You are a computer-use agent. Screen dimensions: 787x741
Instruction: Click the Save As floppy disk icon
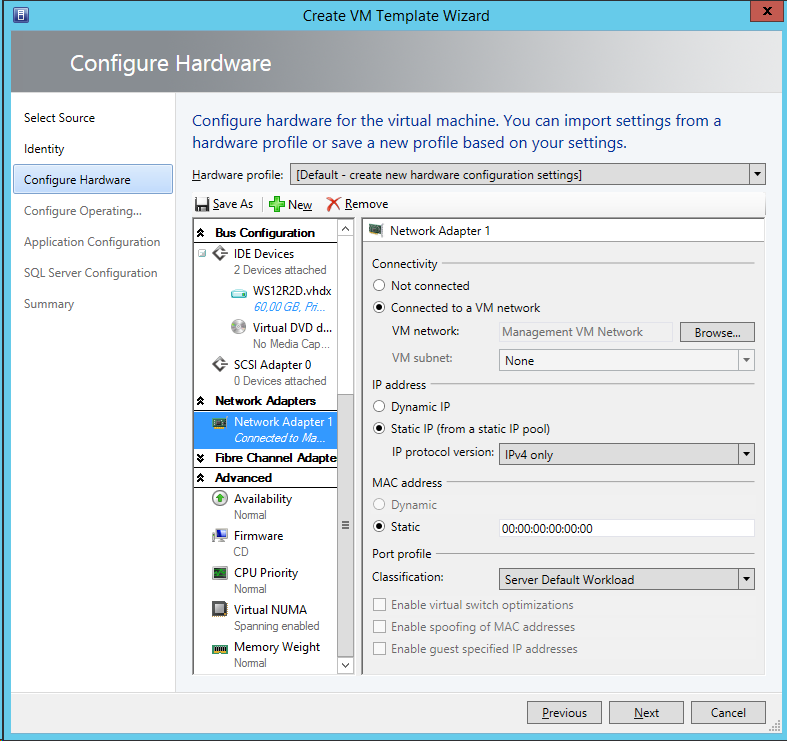click(x=202, y=204)
